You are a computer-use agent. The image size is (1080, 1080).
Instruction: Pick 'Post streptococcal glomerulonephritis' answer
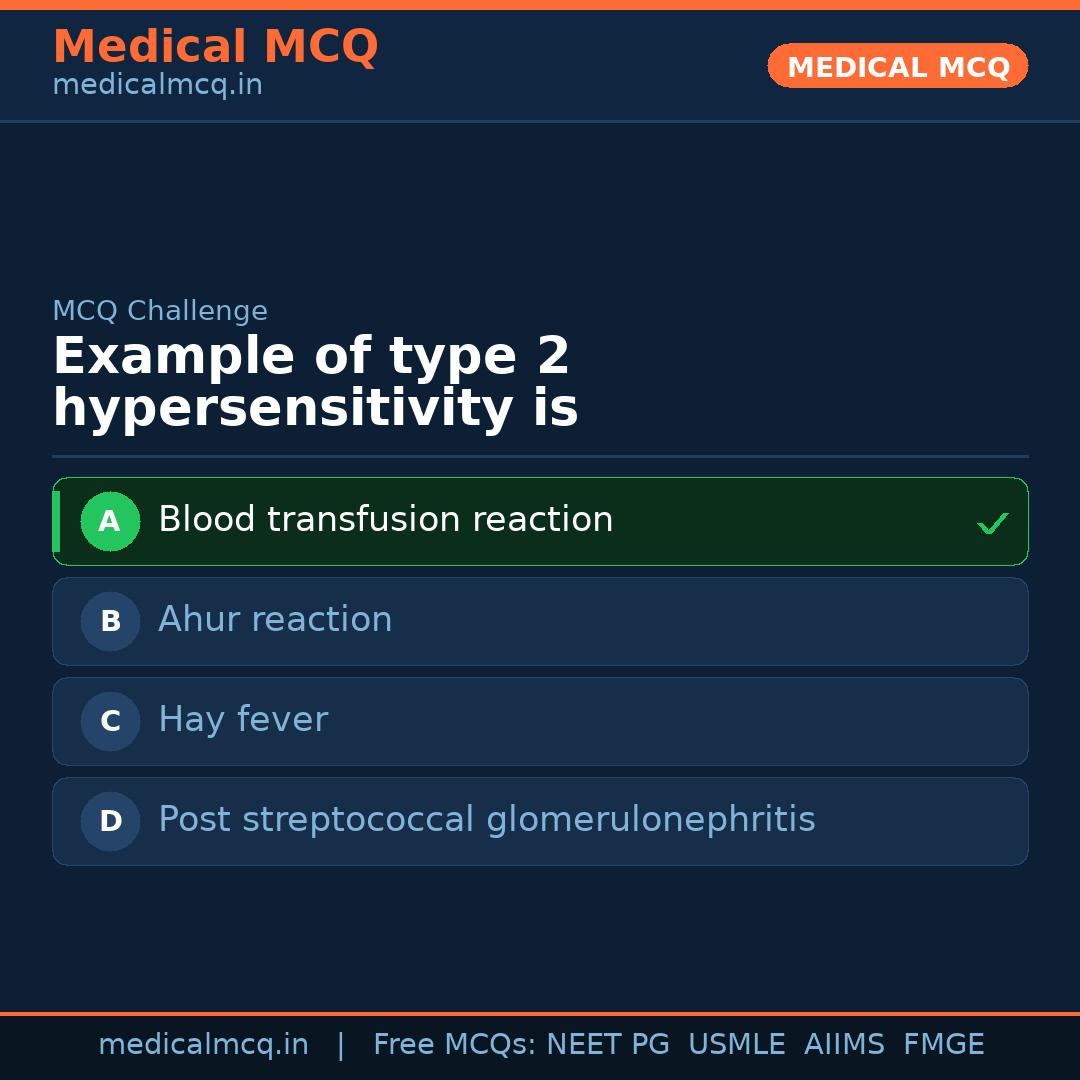point(486,820)
